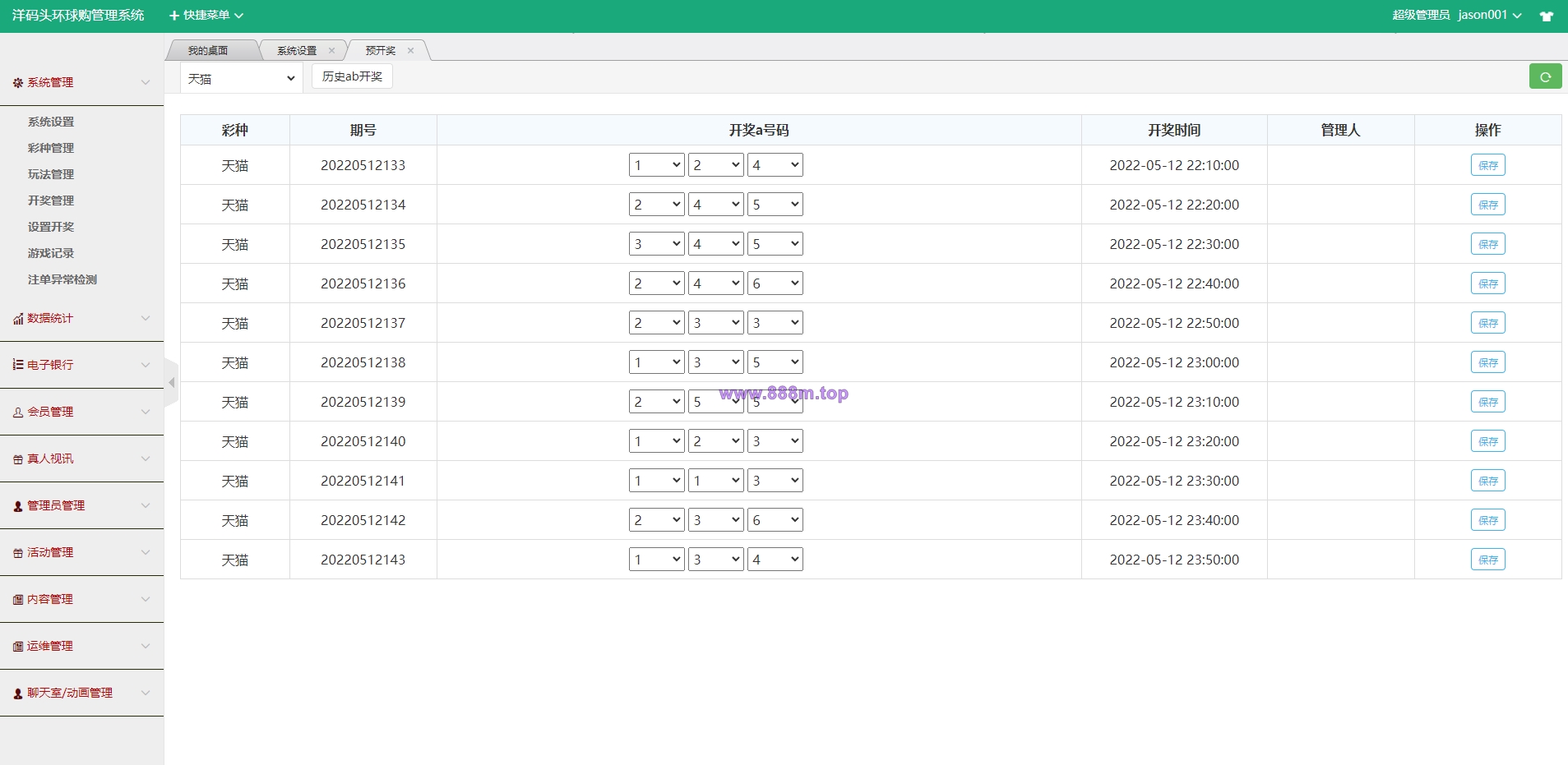Screen dimensions: 1568x765
Task: Open 彩种管理 in the sidebar
Action: 51,148
